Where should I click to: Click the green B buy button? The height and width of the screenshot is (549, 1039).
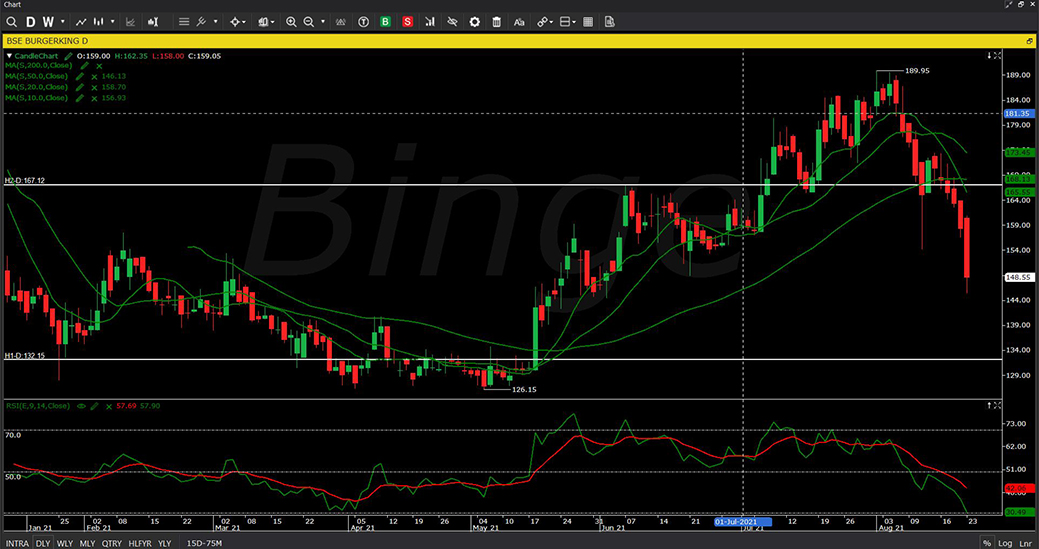(x=385, y=22)
